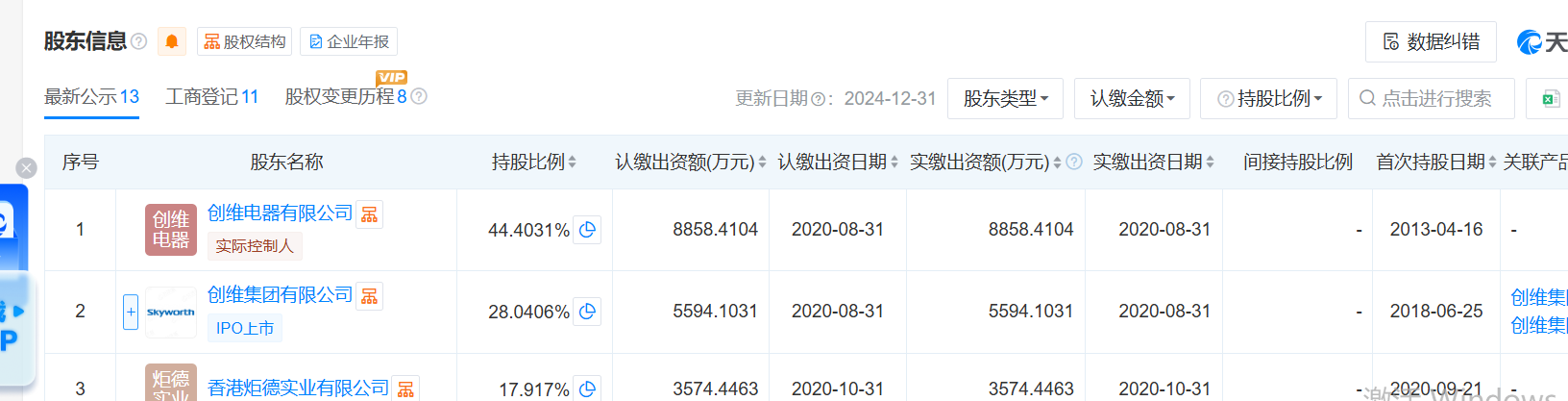Click help icon next to 更新日期
The width and height of the screenshot is (1568, 401).
(x=818, y=99)
